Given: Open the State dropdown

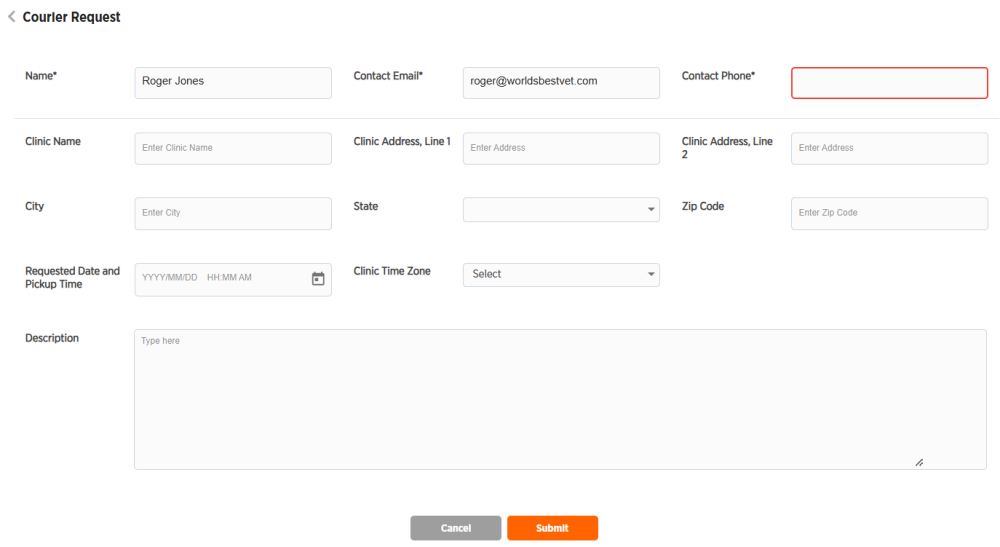Looking at the screenshot, I should click(561, 209).
